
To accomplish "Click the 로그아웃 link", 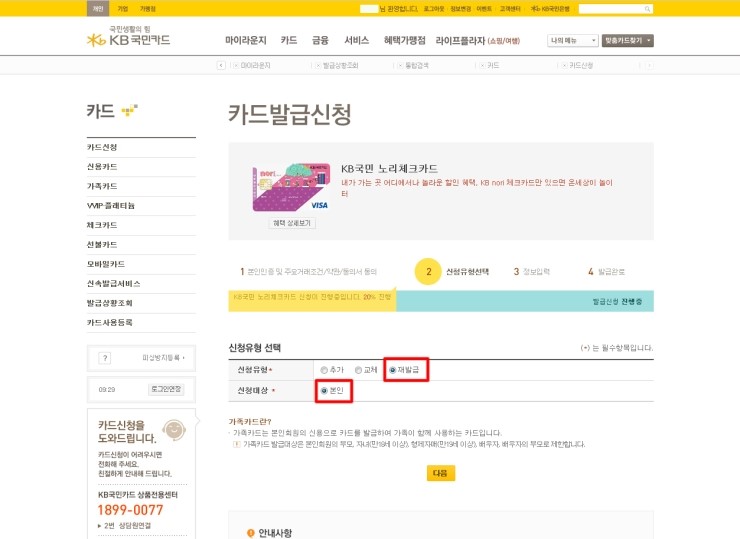I will point(434,9).
